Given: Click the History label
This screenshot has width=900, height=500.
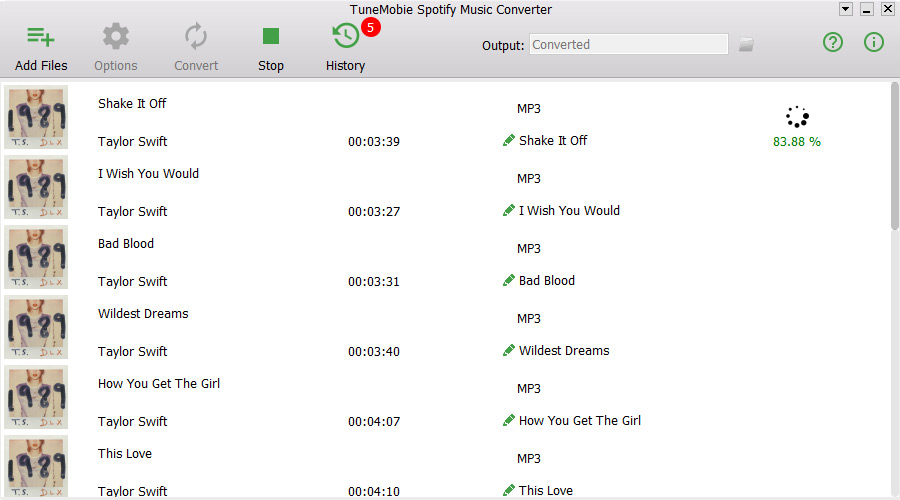Looking at the screenshot, I should click(x=346, y=65).
